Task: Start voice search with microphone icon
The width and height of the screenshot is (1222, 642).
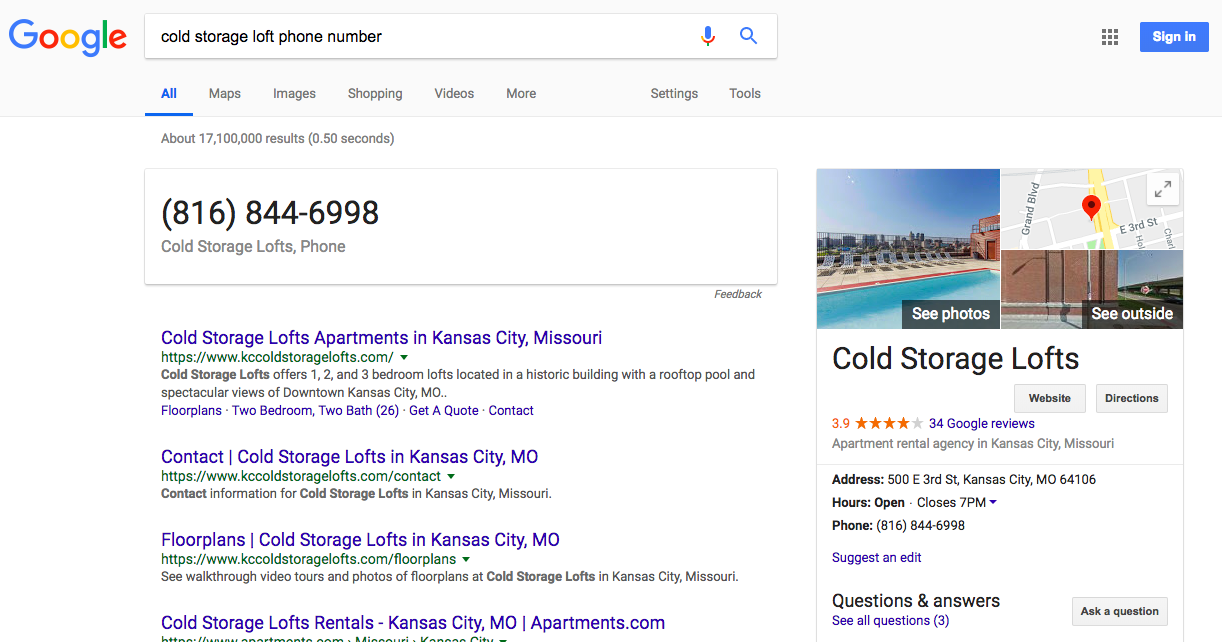Action: click(x=708, y=36)
